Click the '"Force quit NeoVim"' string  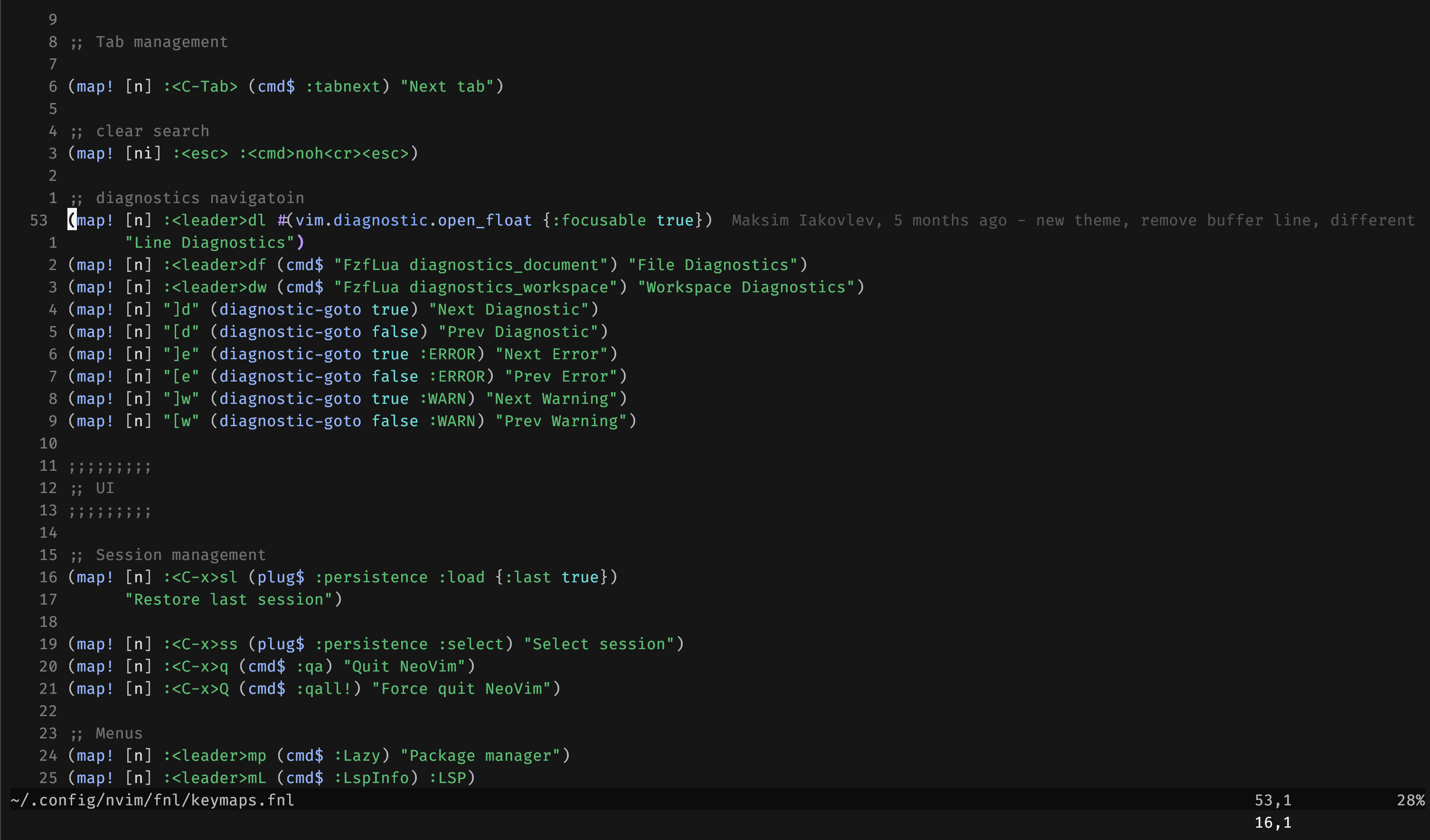pos(462,689)
